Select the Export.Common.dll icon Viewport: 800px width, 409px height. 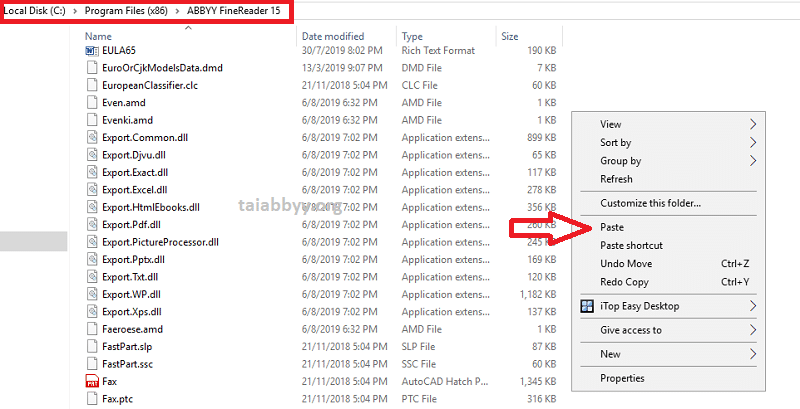(92, 138)
